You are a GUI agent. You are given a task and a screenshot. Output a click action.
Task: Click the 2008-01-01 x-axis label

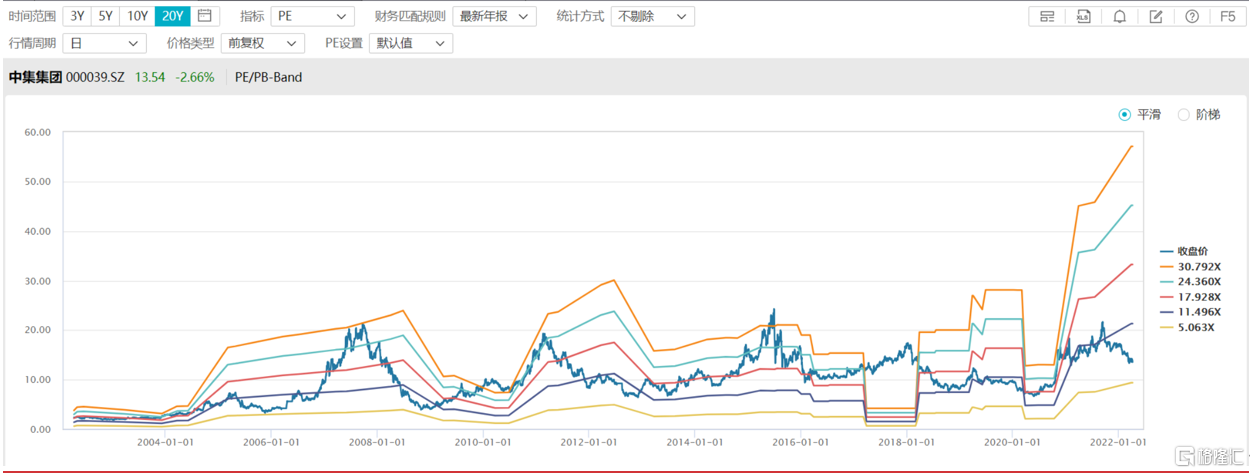pyautogui.click(x=376, y=441)
